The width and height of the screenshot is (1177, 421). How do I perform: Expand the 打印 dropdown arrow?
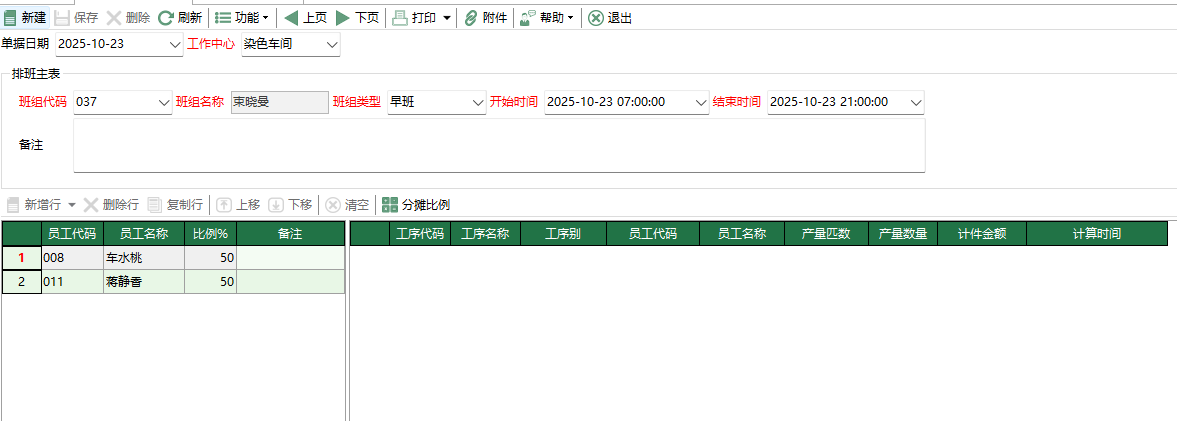[x=447, y=18]
